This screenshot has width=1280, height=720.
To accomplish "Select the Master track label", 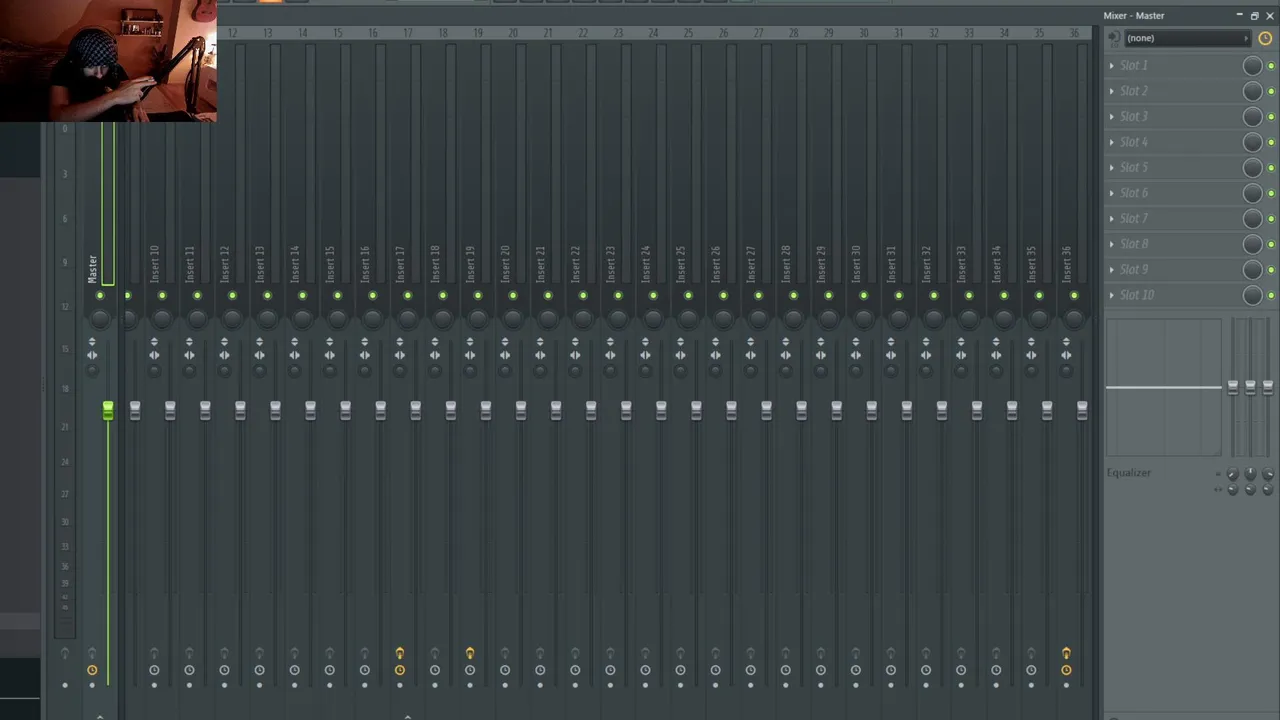I will [x=92, y=267].
